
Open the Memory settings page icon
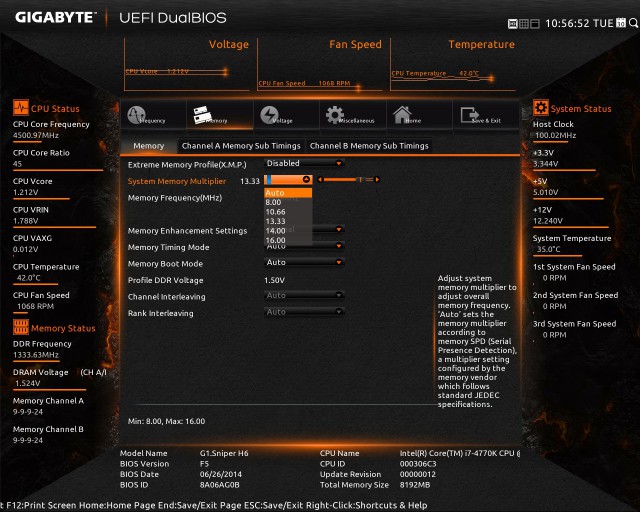point(220,115)
